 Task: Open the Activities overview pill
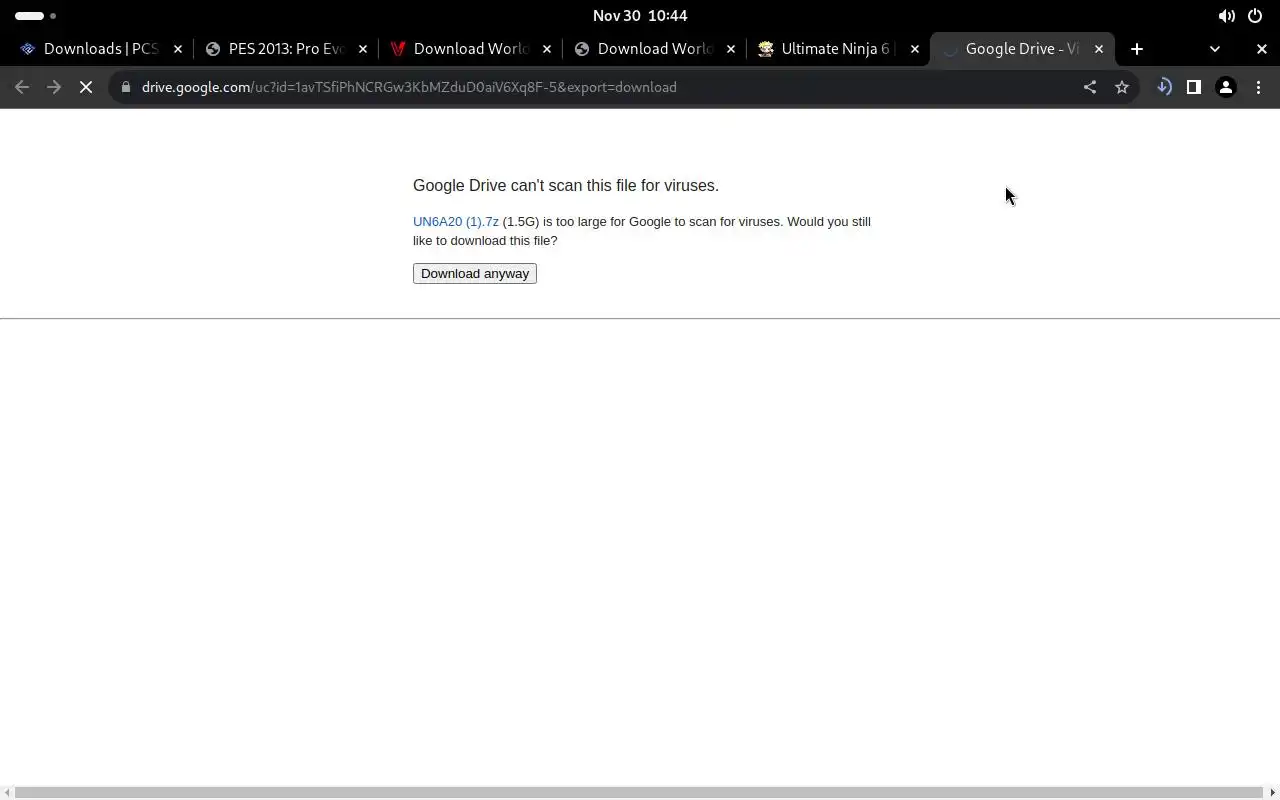pyautogui.click(x=35, y=15)
